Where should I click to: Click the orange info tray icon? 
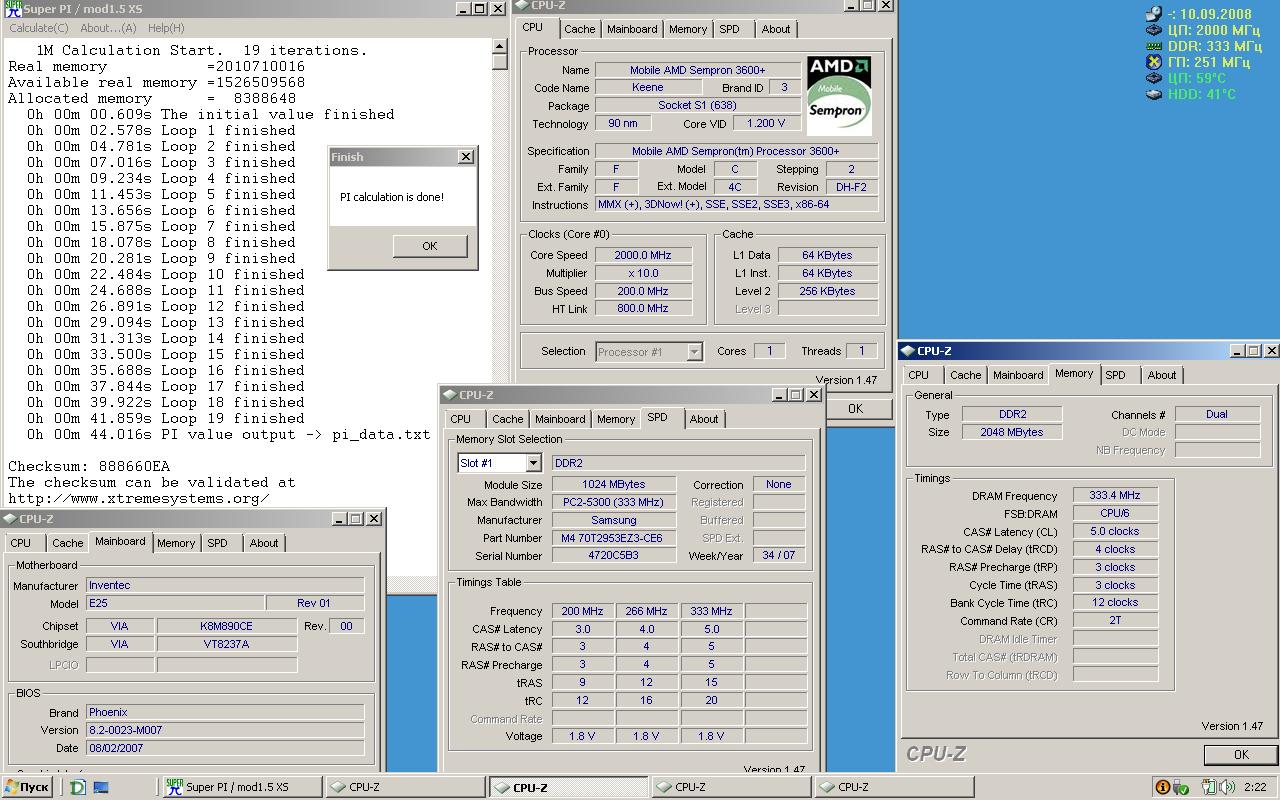1162,787
